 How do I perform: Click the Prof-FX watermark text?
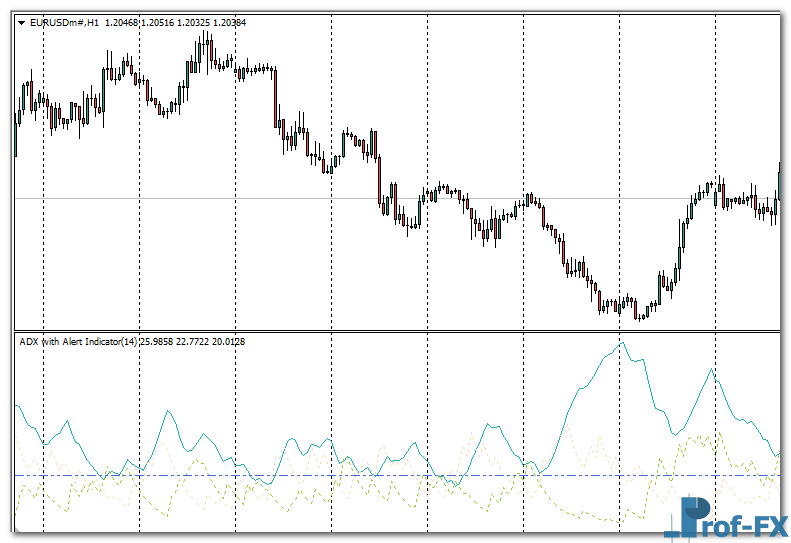(752, 521)
